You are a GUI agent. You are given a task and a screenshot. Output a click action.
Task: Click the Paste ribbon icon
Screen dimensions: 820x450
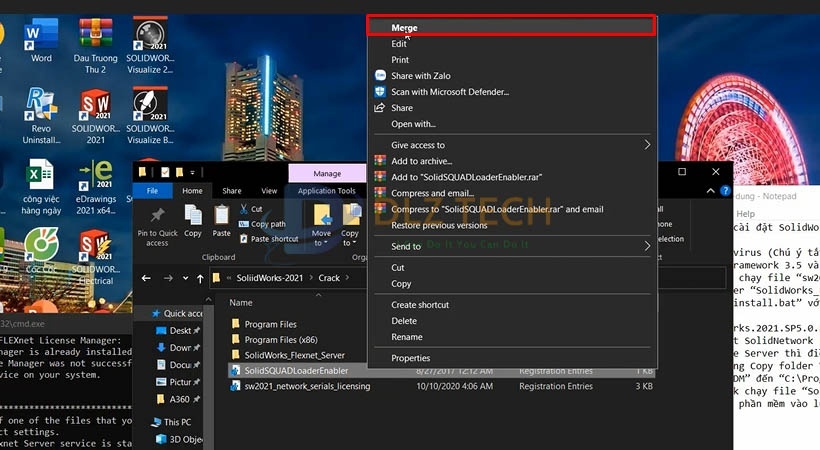tap(221, 221)
